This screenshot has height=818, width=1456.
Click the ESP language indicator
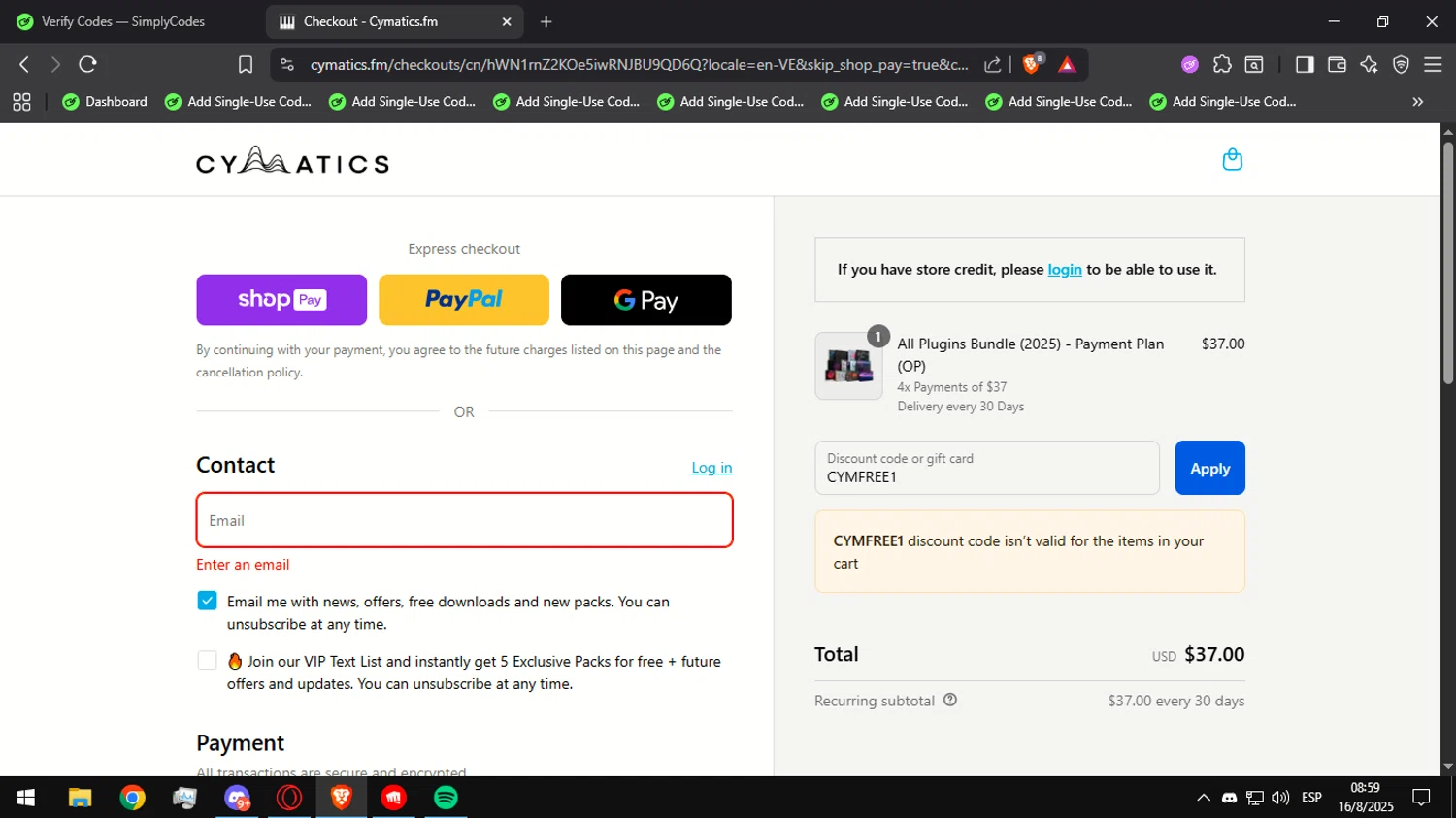(x=1311, y=798)
